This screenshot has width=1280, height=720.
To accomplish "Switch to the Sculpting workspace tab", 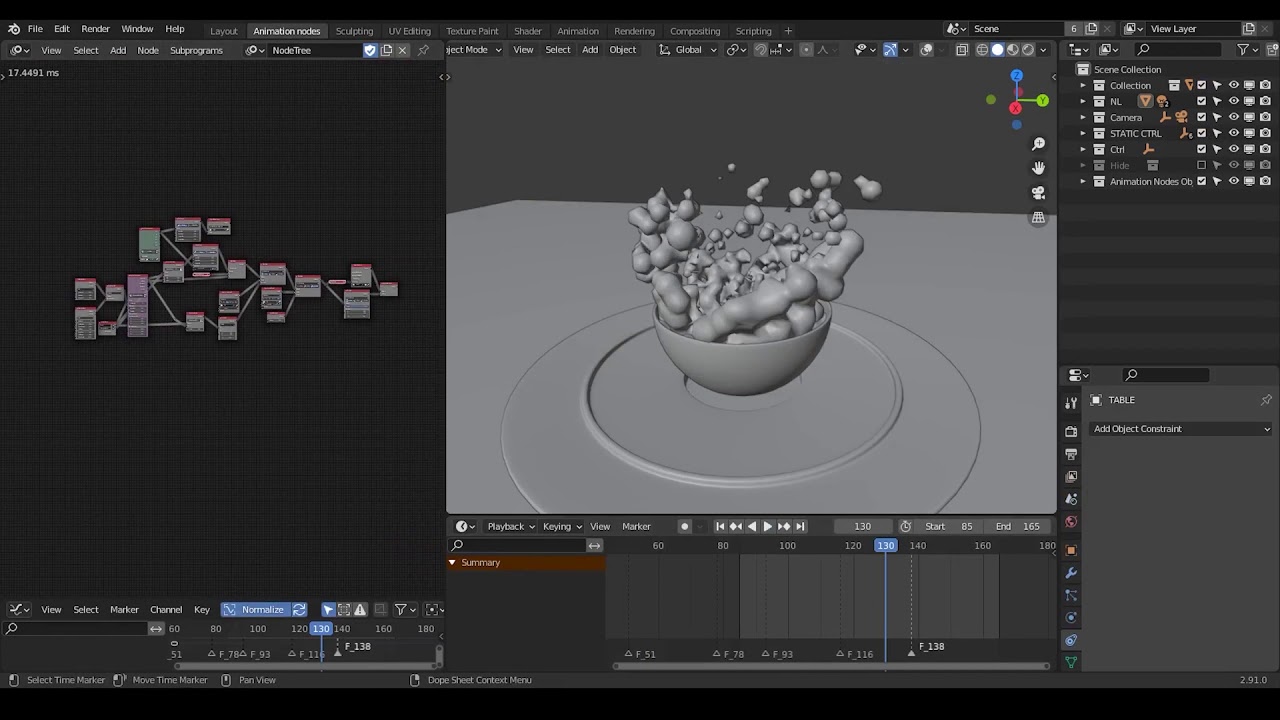I will pyautogui.click(x=354, y=31).
